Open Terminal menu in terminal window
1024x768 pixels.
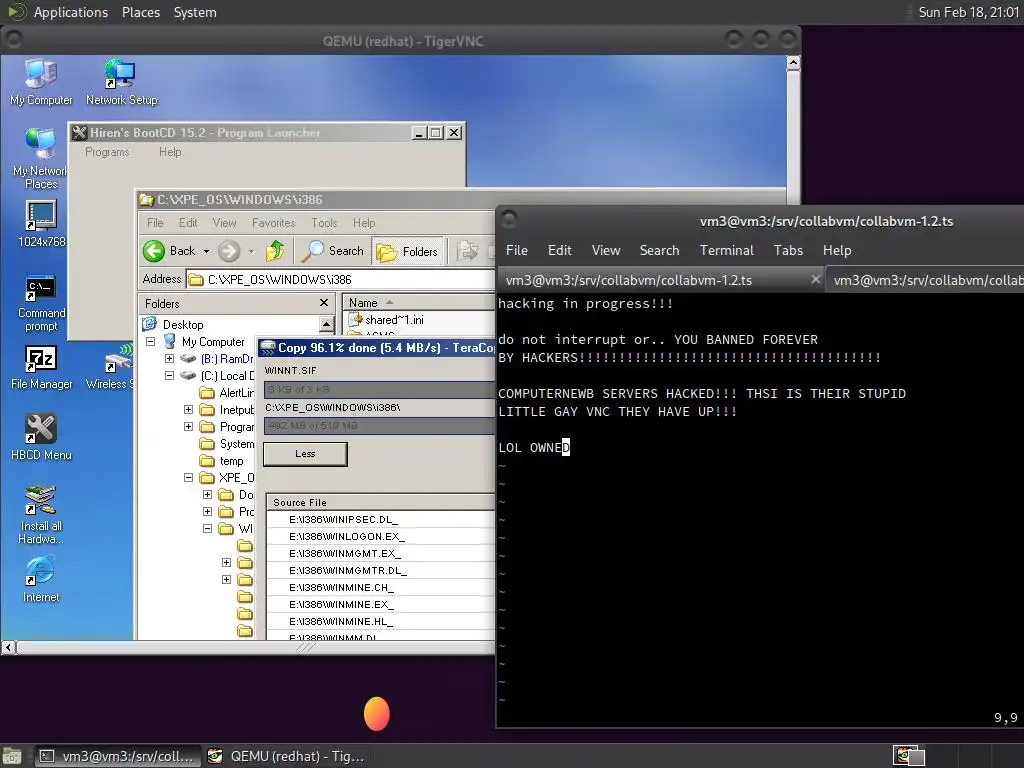(727, 250)
